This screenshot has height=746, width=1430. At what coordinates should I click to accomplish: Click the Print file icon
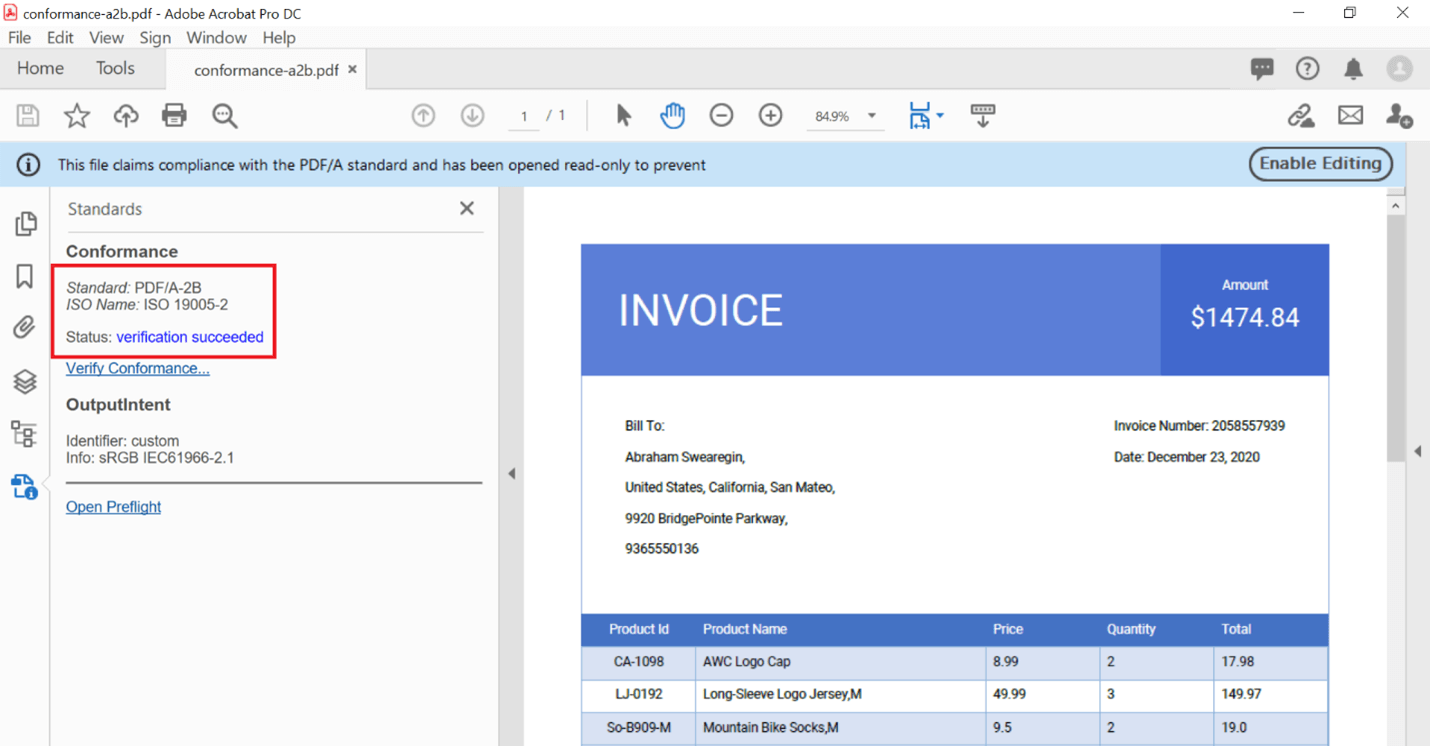click(174, 116)
